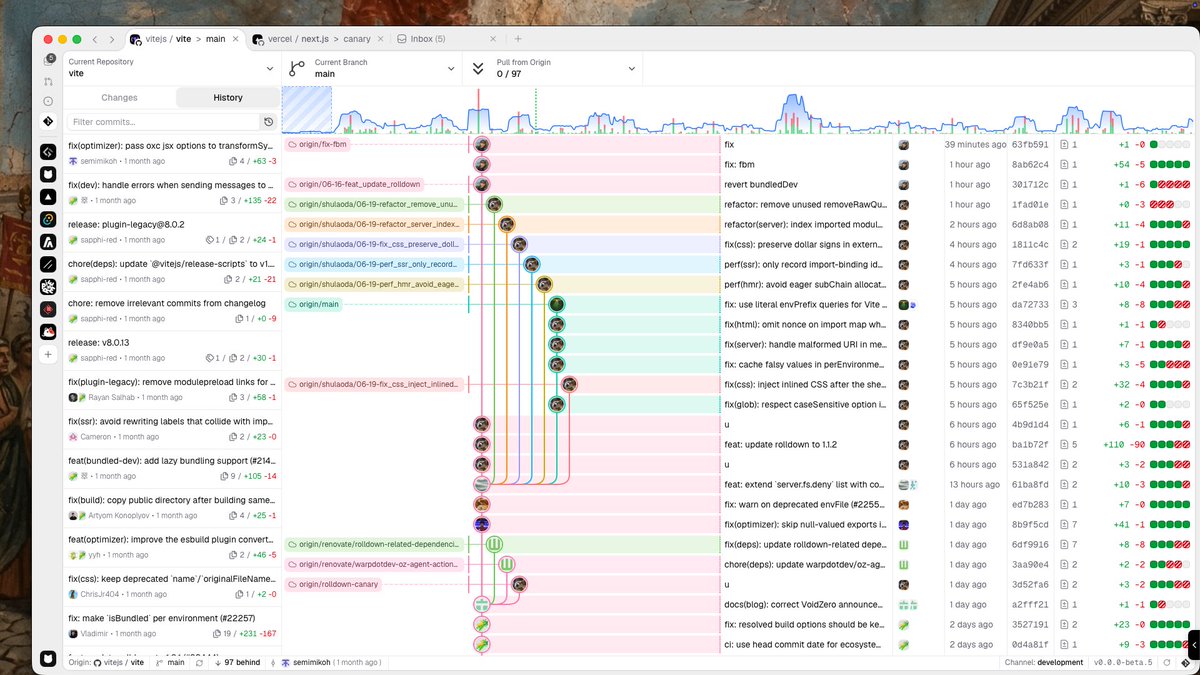Open the Pull from Origin dropdown arrow

(632, 68)
